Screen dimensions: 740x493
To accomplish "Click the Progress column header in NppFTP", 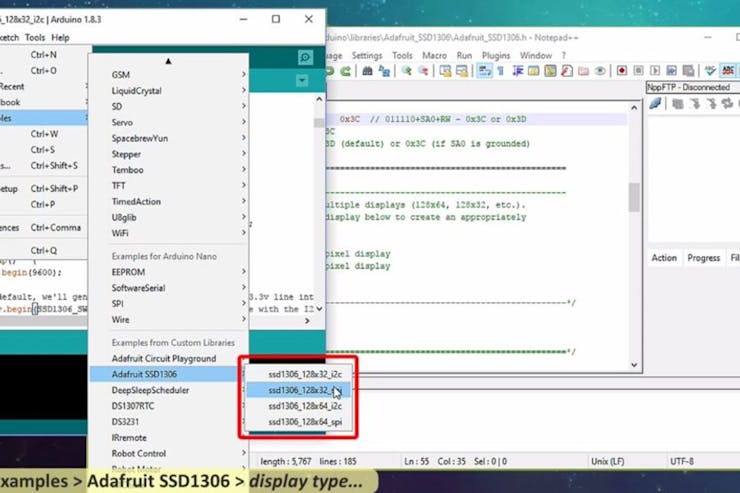I will pyautogui.click(x=703, y=258).
